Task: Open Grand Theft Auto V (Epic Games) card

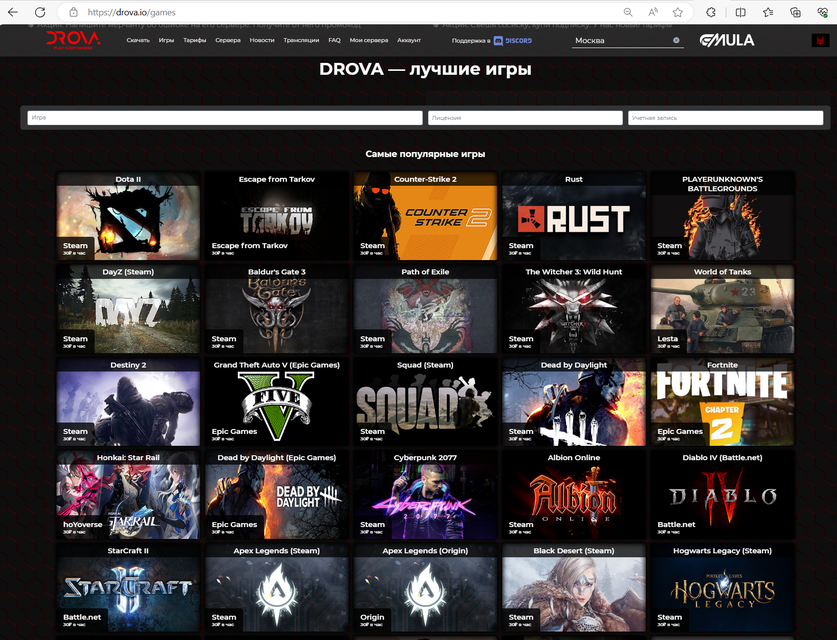Action: tap(277, 401)
